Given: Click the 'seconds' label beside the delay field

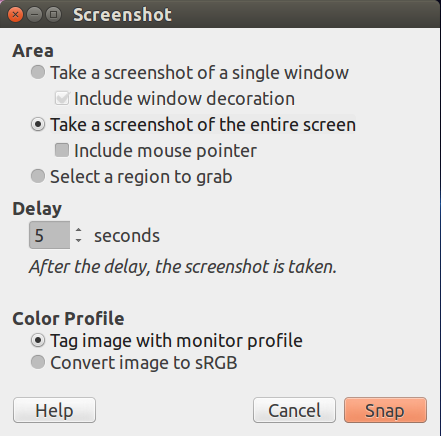Looking at the screenshot, I should (x=127, y=236).
